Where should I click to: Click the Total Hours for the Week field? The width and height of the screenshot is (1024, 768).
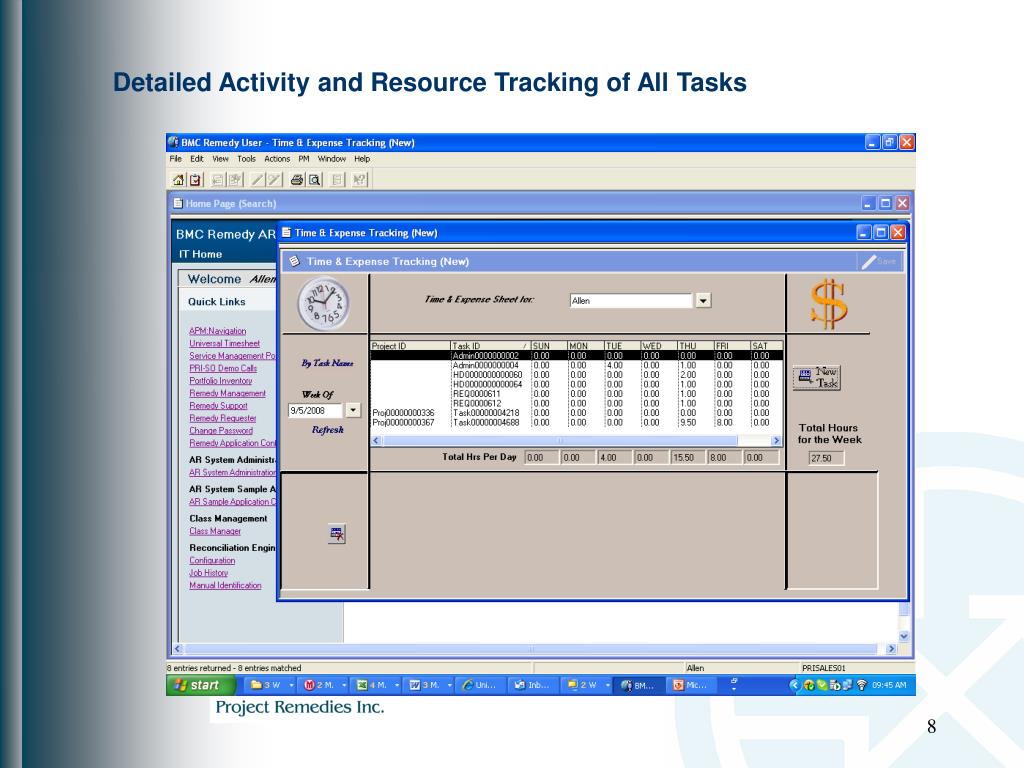[x=826, y=458]
